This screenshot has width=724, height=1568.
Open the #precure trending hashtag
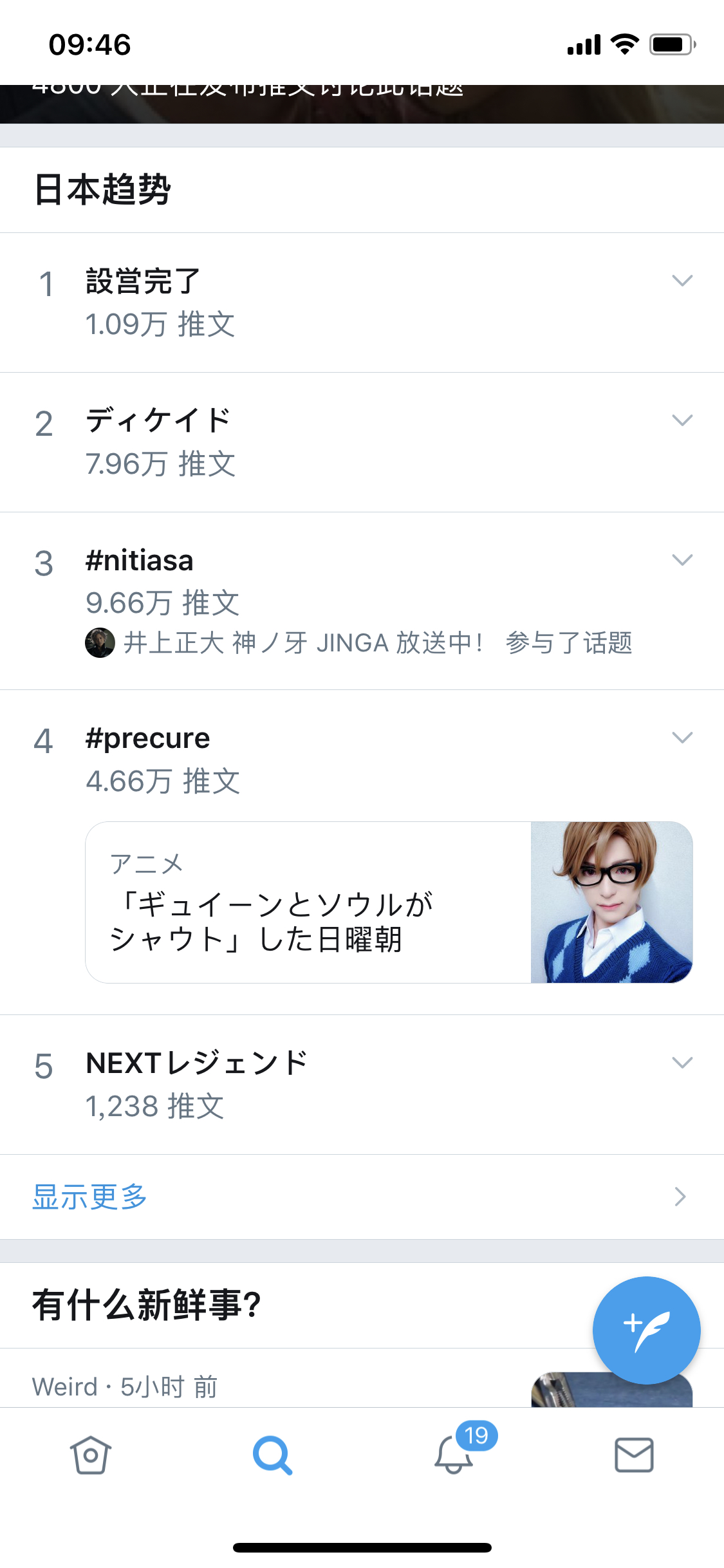[148, 738]
